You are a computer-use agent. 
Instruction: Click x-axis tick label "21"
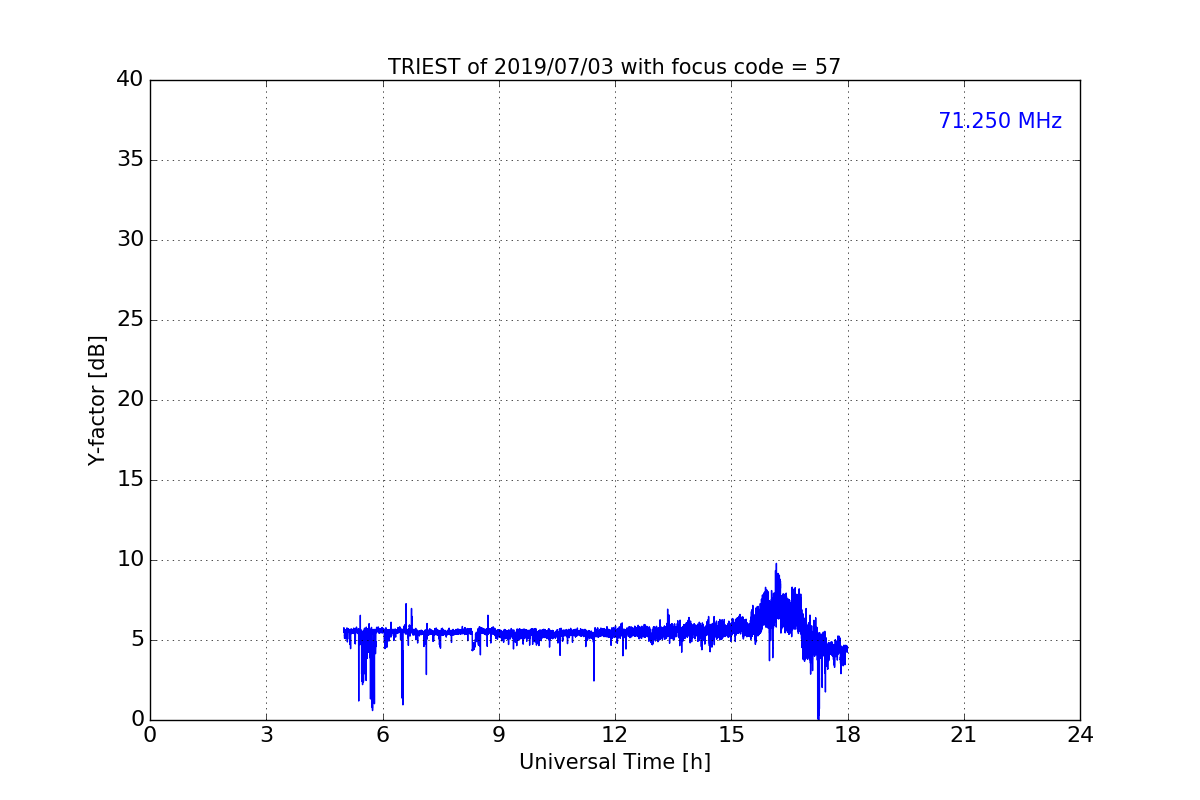point(964,735)
